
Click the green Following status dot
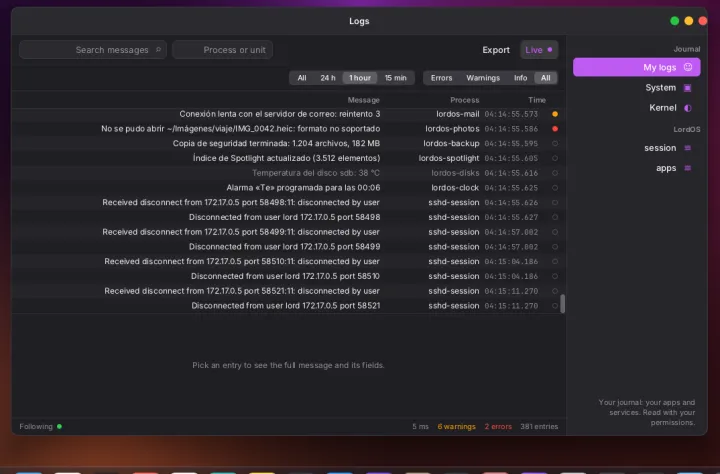click(x=59, y=426)
